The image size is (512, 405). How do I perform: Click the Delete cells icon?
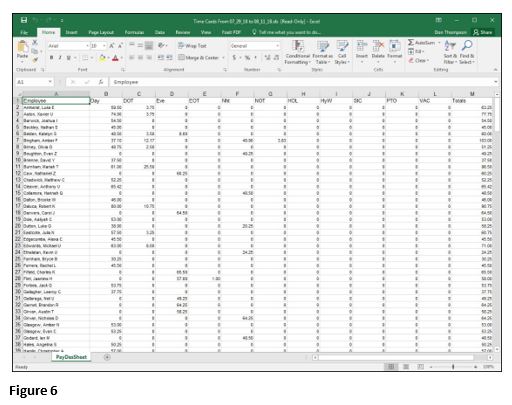tap(378, 46)
